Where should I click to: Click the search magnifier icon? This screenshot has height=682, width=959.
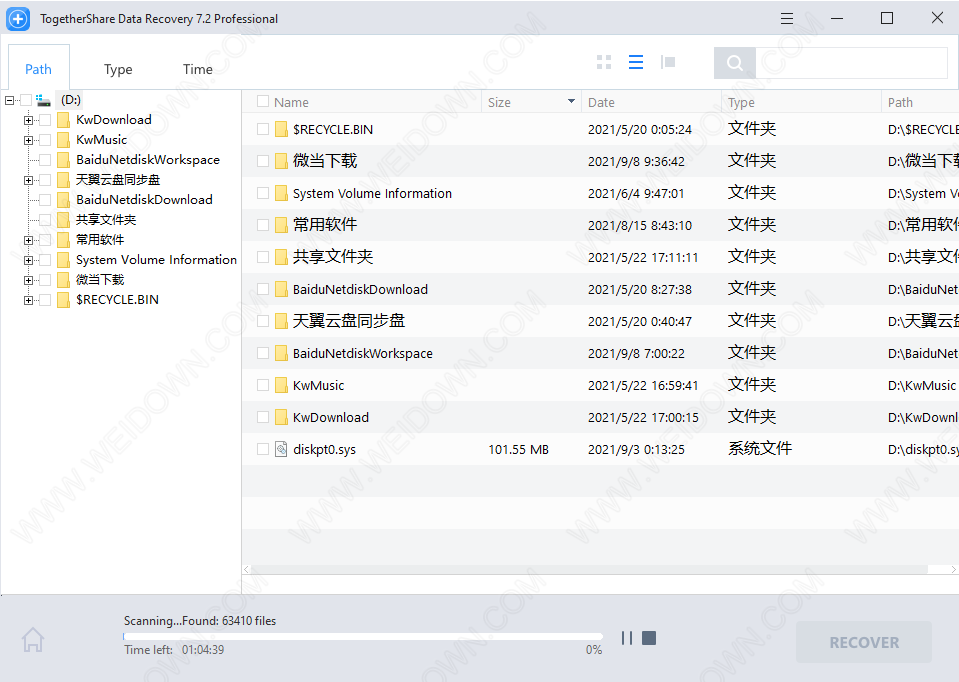735,62
